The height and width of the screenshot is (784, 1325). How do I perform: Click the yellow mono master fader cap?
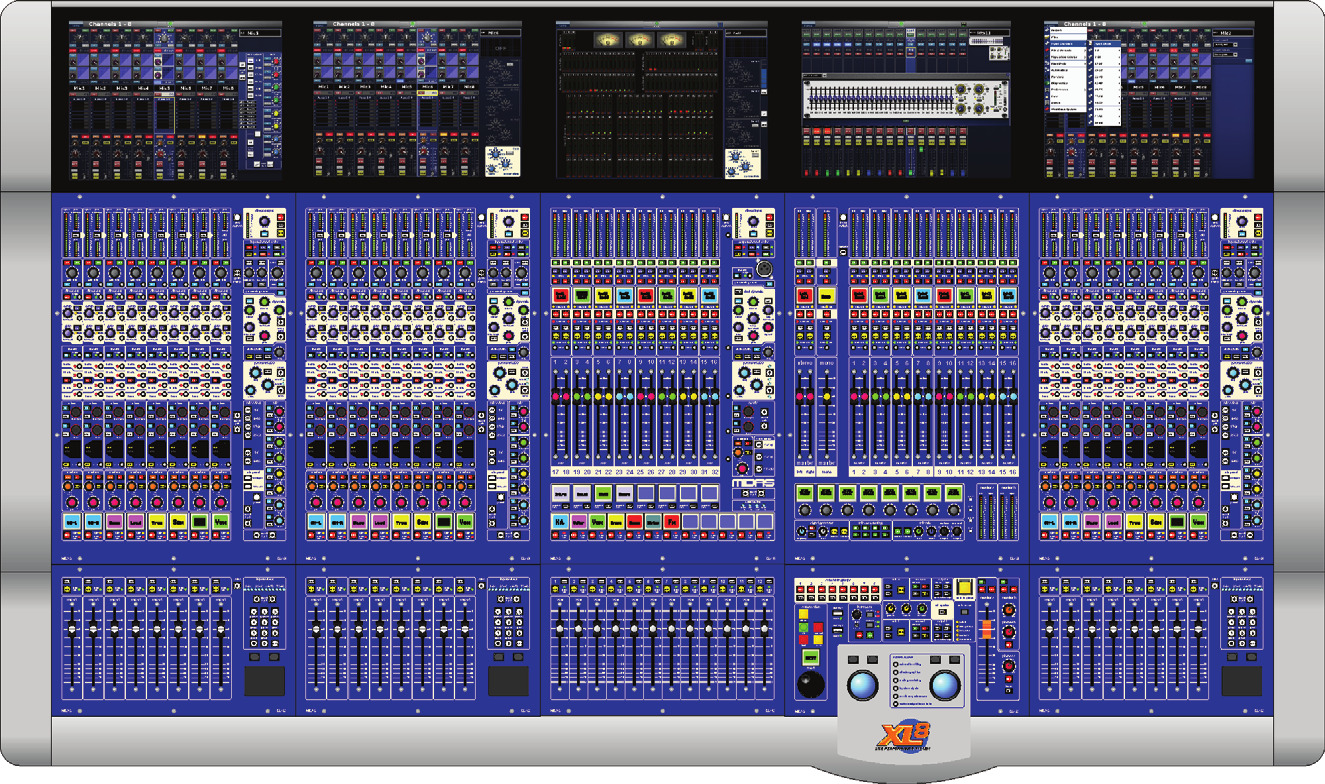(826, 398)
